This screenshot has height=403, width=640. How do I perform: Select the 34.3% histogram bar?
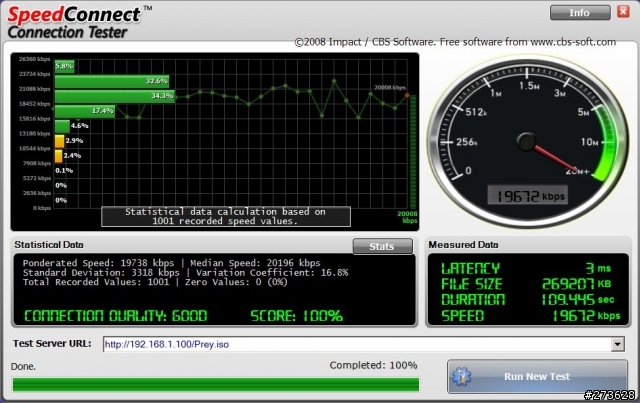tap(115, 96)
